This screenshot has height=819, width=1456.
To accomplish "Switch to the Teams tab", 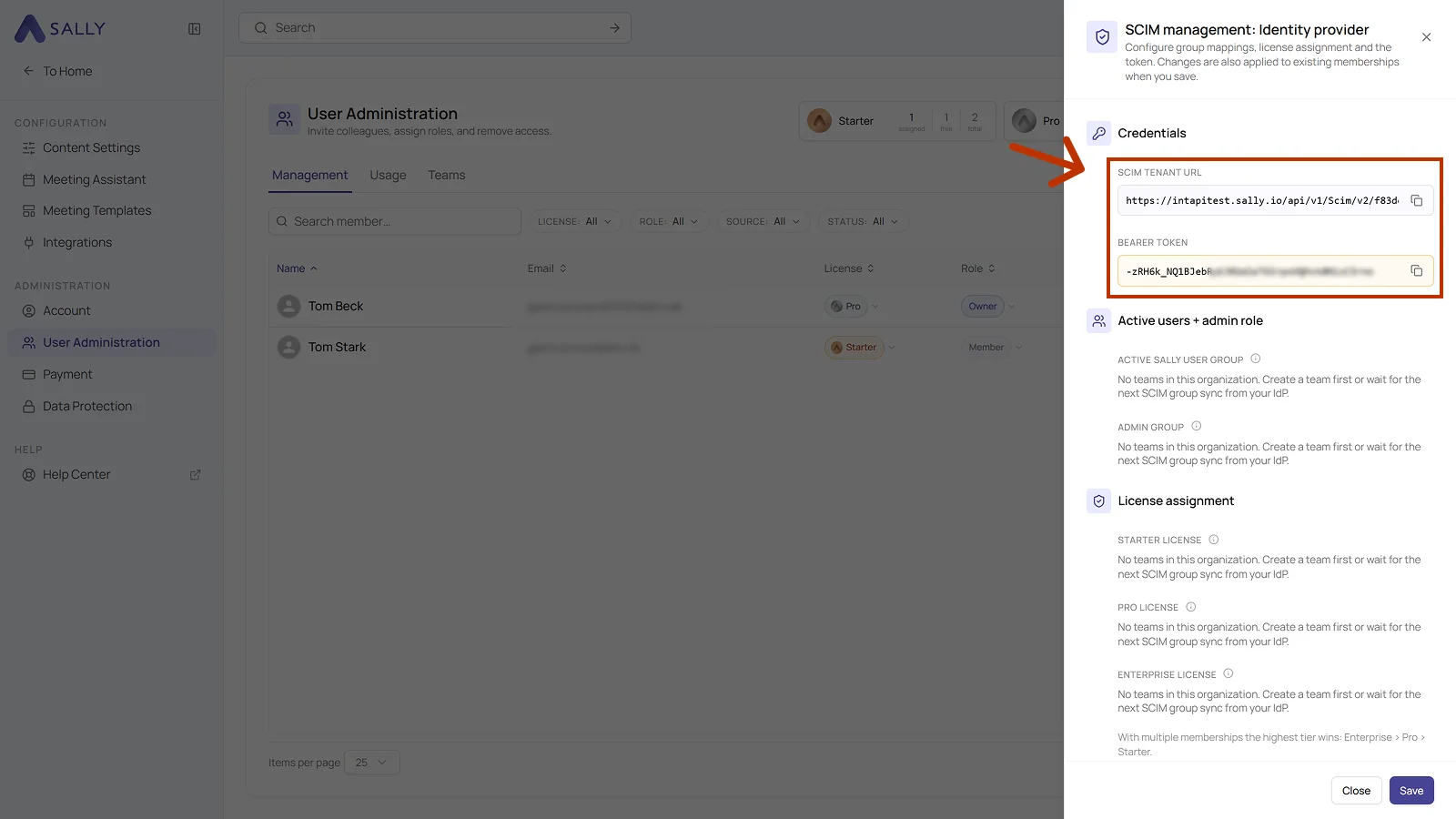I will point(447,175).
